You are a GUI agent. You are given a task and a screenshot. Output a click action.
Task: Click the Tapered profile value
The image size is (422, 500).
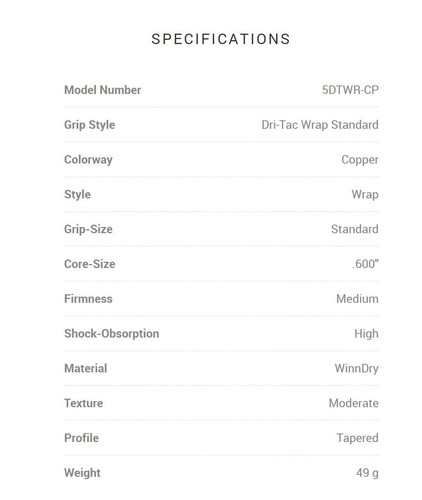pyautogui.click(x=357, y=438)
